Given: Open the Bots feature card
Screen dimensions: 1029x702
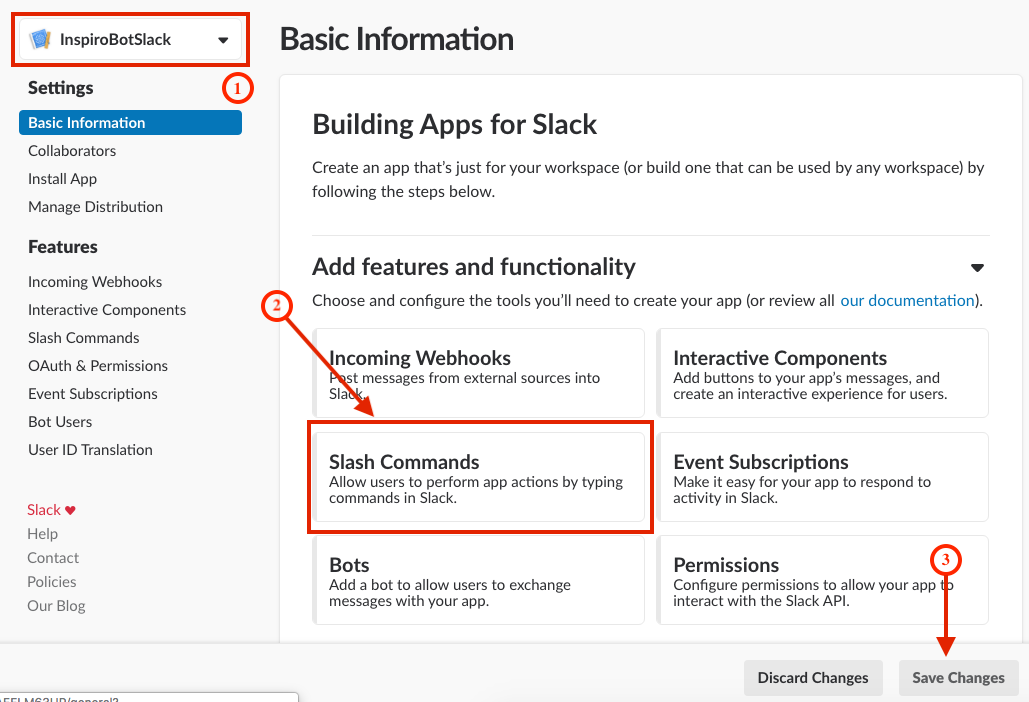Looking at the screenshot, I should (x=480, y=580).
